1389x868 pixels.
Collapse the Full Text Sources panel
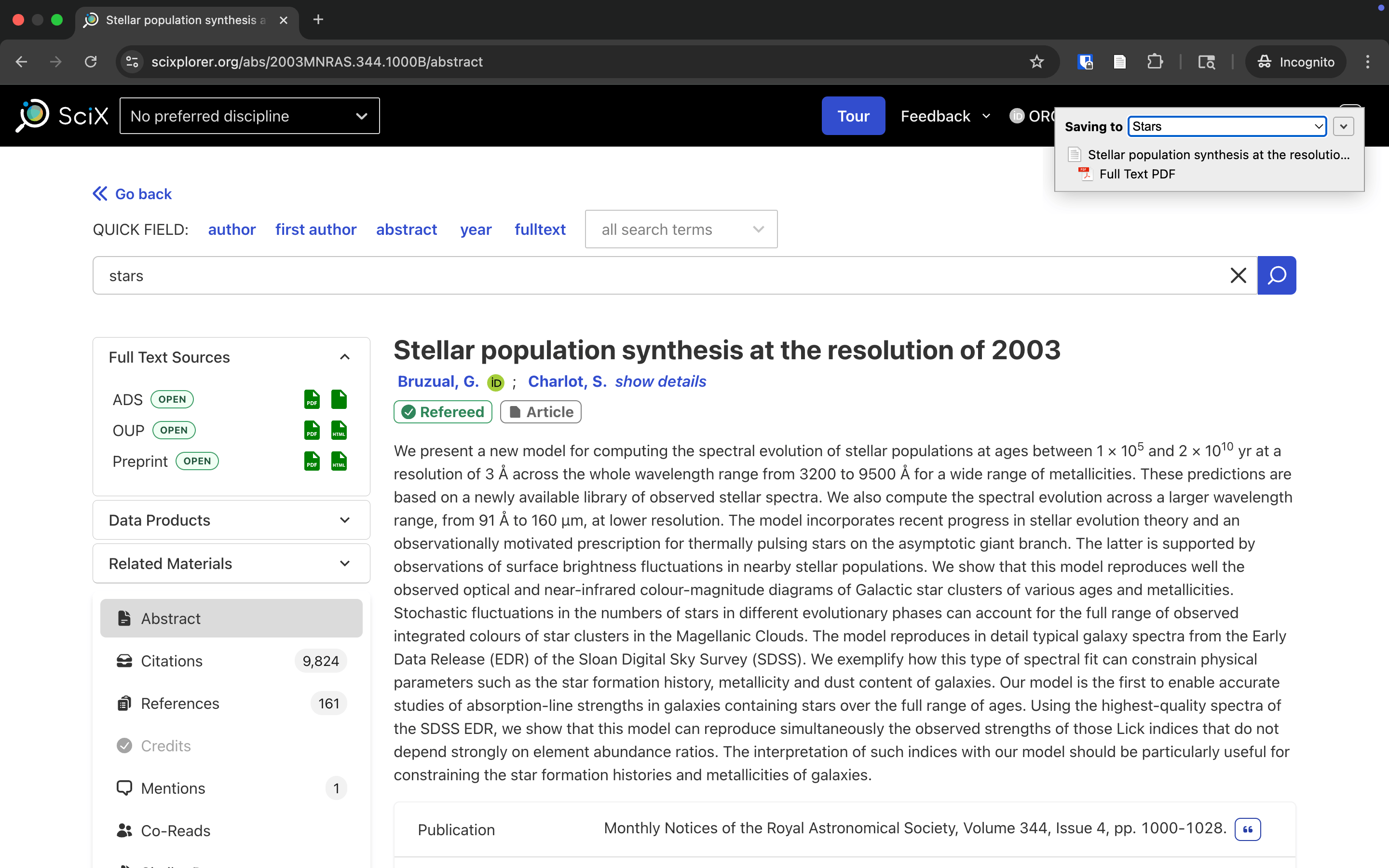[x=344, y=357]
